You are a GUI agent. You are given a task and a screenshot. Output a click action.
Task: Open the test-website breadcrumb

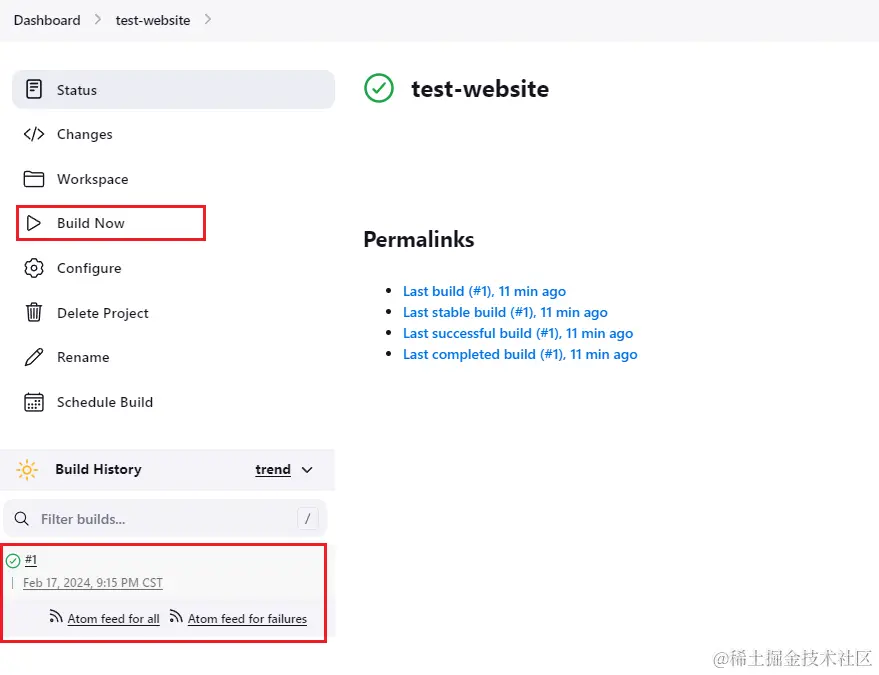tap(153, 20)
